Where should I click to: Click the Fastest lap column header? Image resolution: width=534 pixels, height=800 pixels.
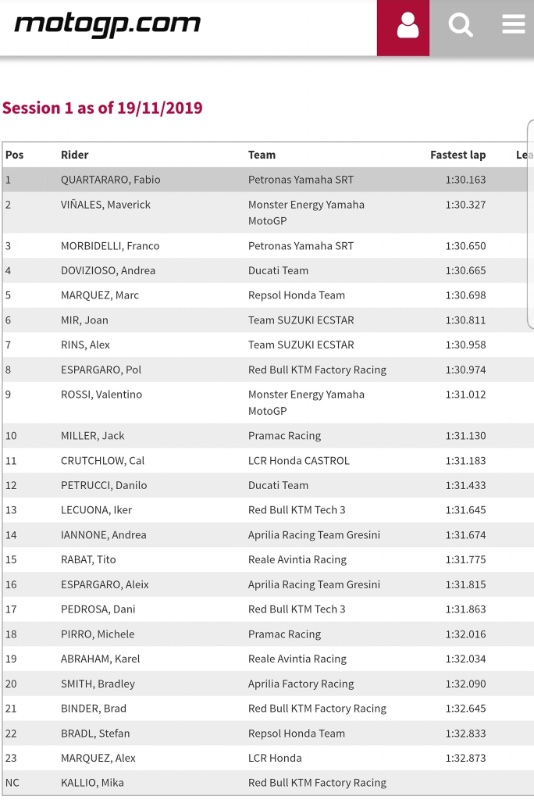click(457, 155)
